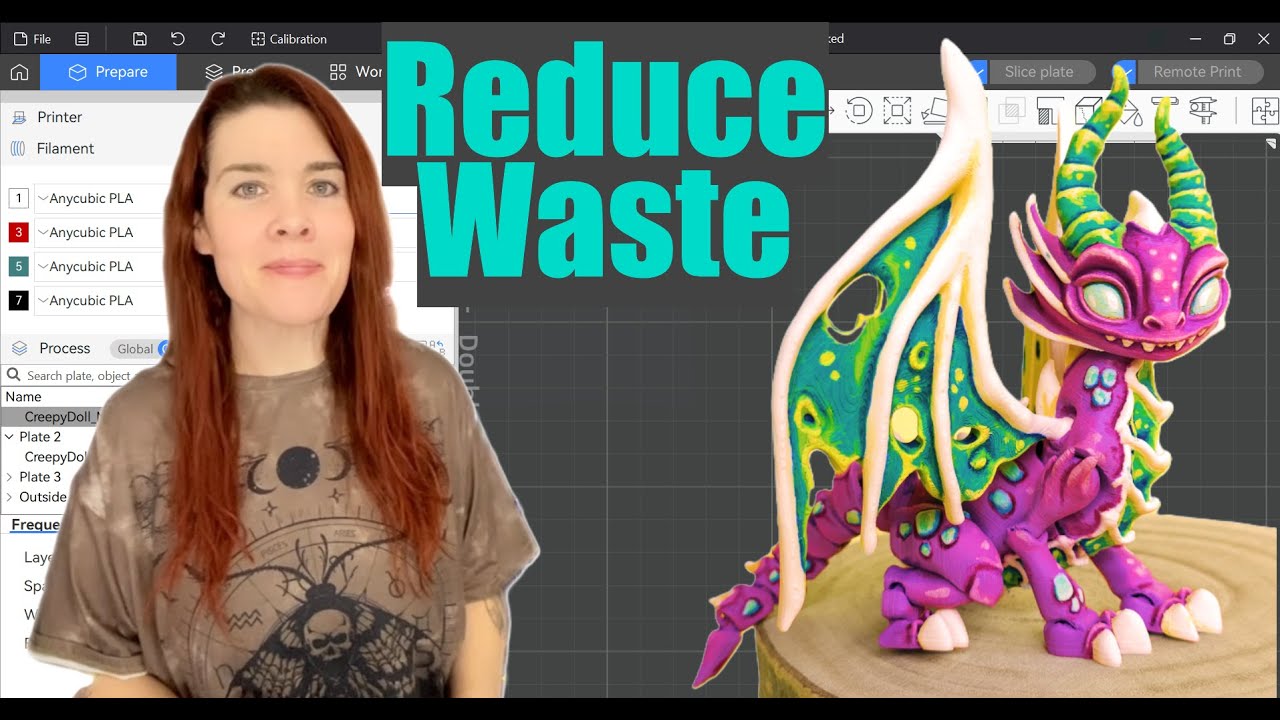
Task: Open the Calibration menu
Action: [x=289, y=39]
